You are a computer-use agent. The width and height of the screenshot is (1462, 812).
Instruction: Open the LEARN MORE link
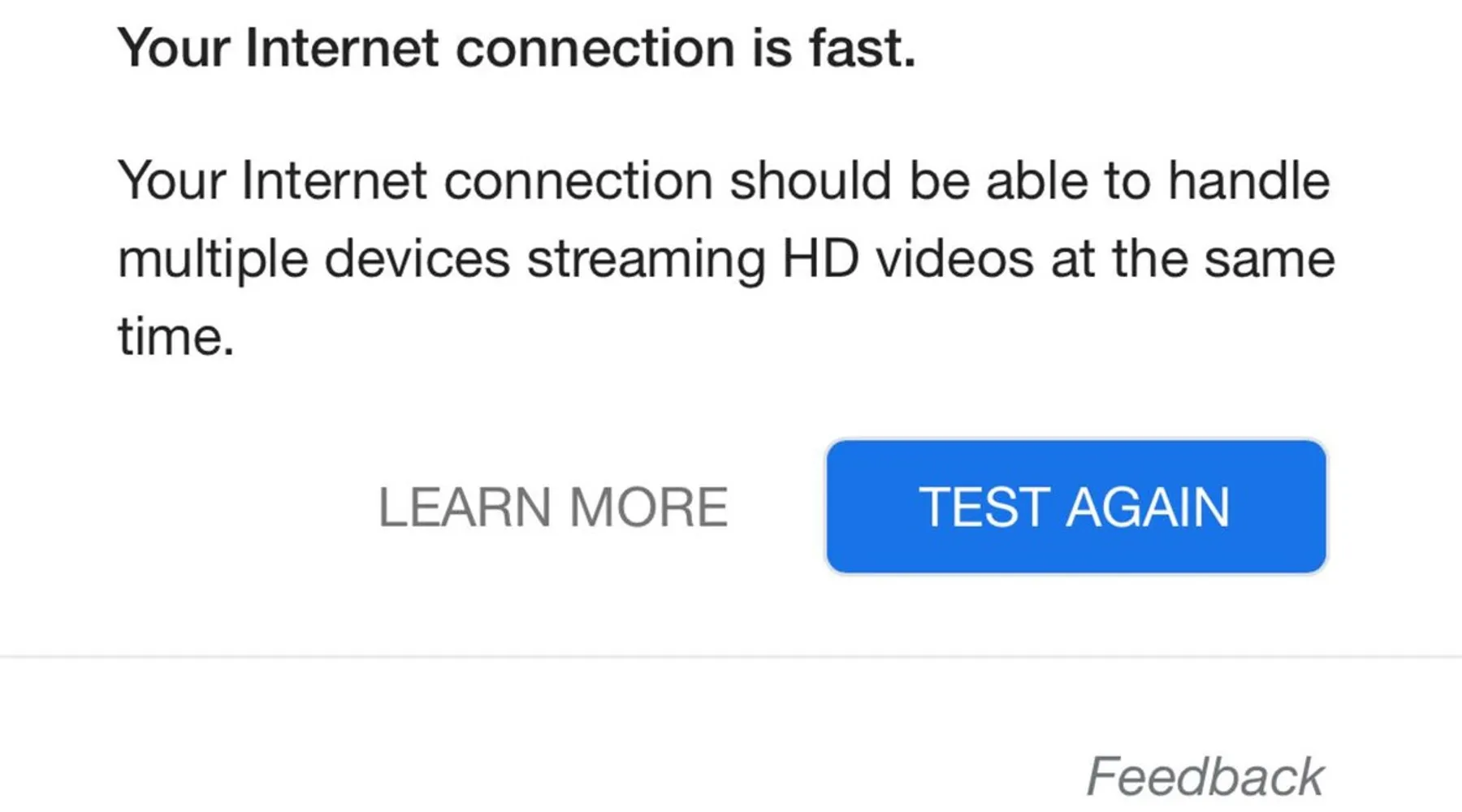tap(552, 508)
